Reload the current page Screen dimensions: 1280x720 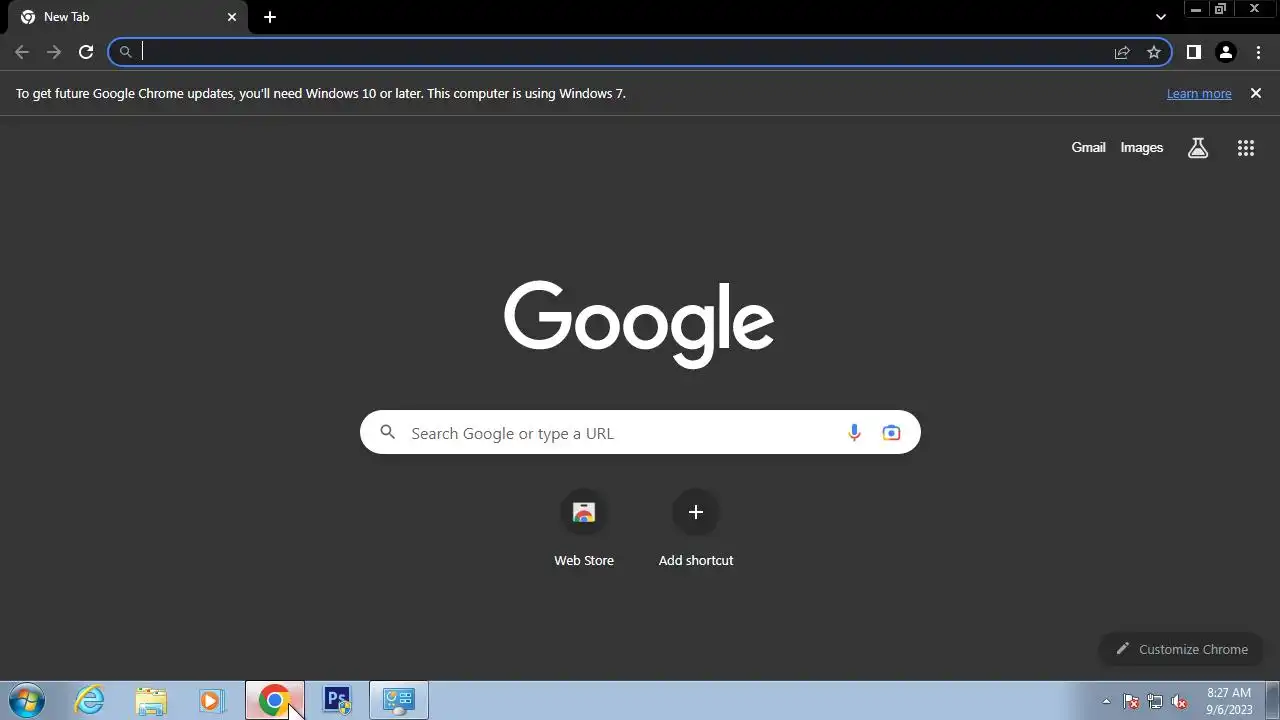(86, 52)
